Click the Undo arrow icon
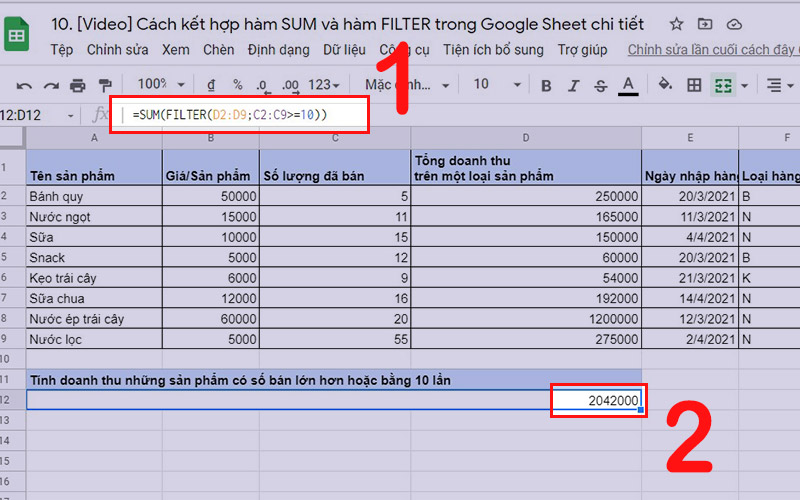 (x=25, y=85)
